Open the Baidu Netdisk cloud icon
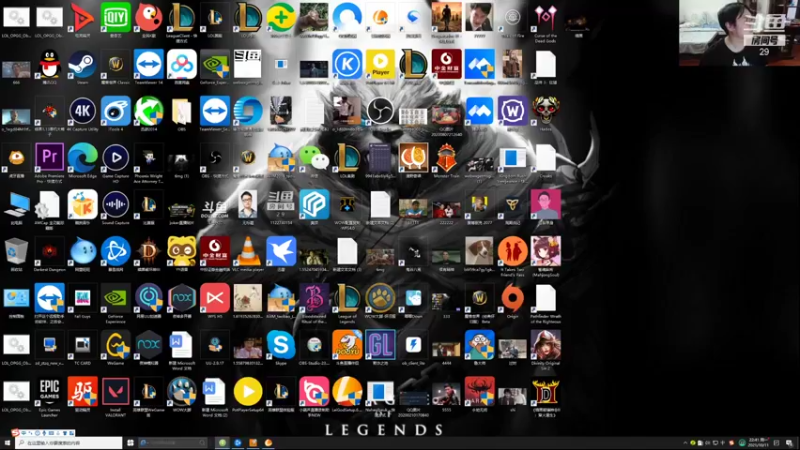The height and width of the screenshot is (450, 800). (x=182, y=64)
